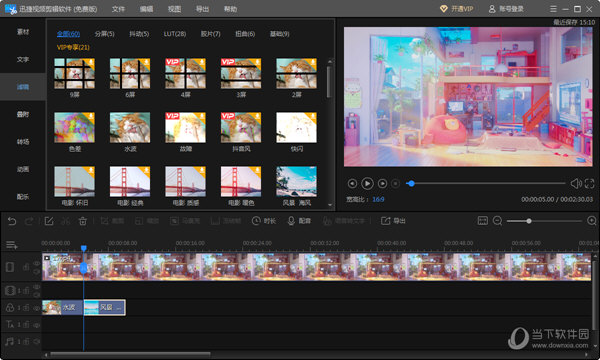
Task: Click the redo arrow icon
Action: click(29, 221)
